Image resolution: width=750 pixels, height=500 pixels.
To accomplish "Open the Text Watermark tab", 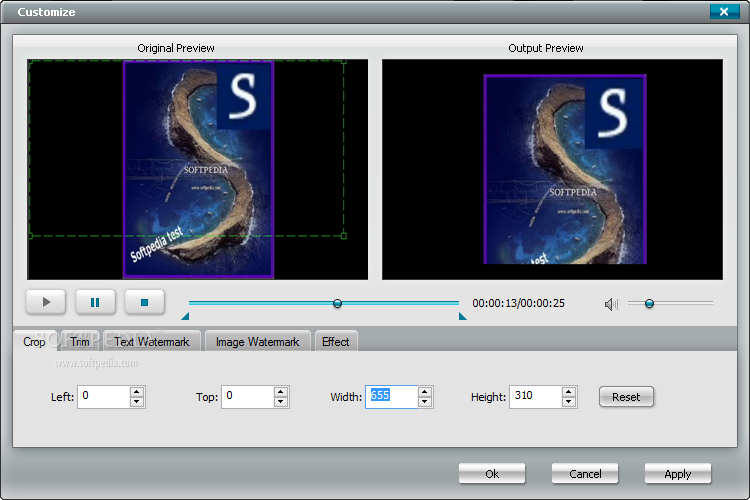I will 152,342.
